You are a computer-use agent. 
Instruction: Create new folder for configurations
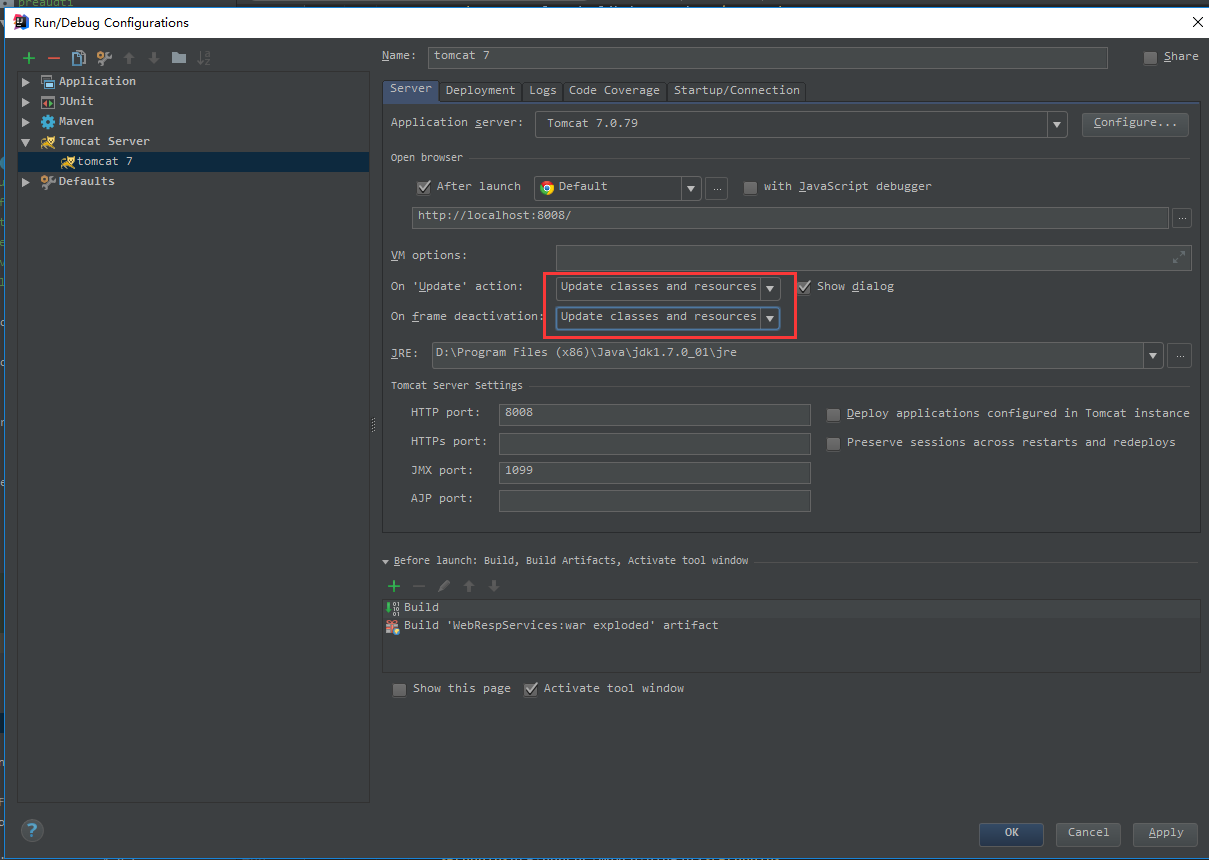tap(179, 58)
